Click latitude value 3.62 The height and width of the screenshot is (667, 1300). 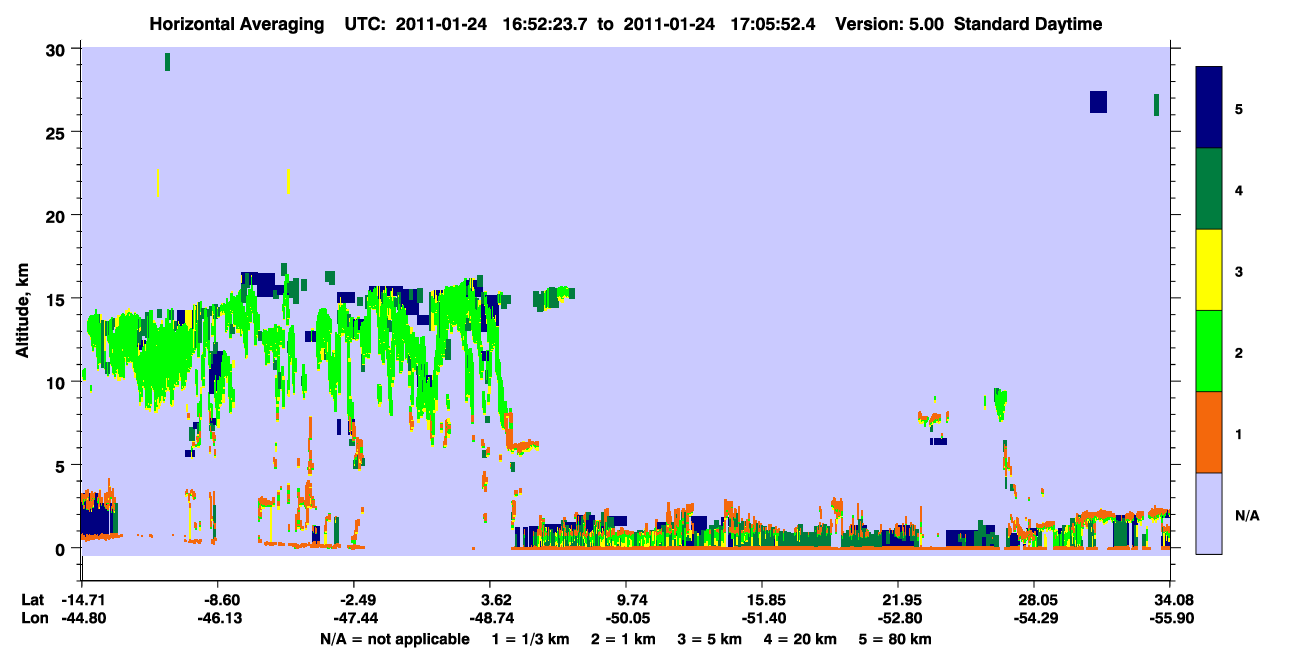497,600
